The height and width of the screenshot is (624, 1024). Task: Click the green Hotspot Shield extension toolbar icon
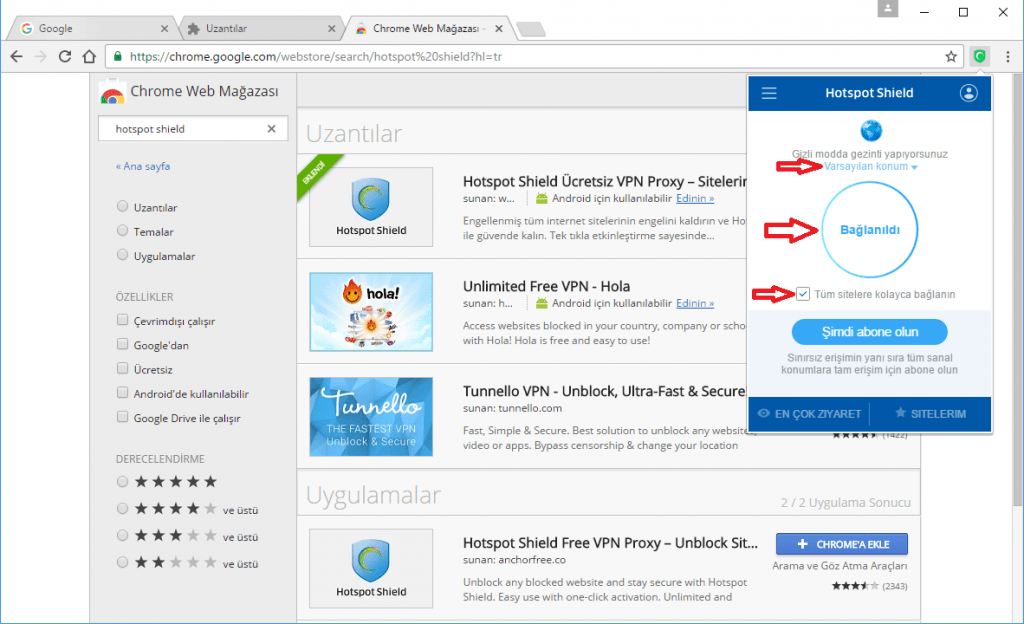(x=979, y=57)
